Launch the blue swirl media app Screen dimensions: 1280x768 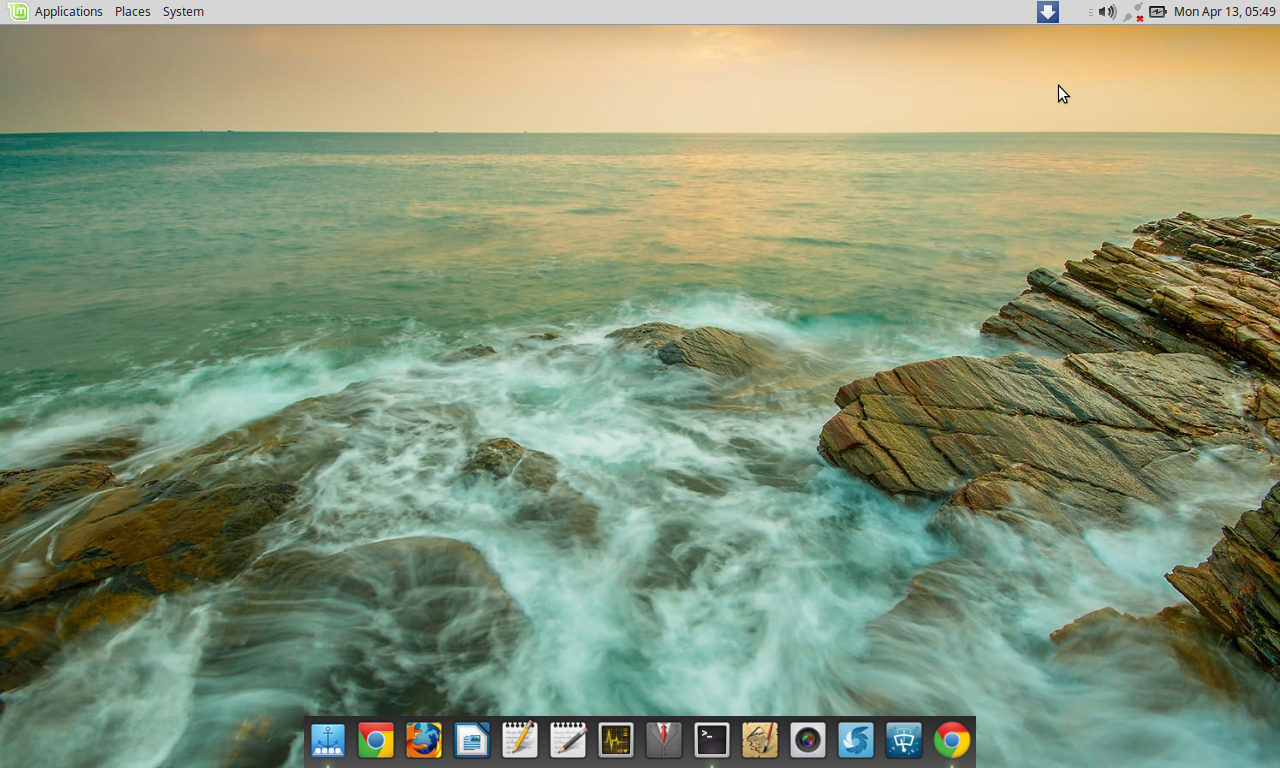pyautogui.click(x=856, y=740)
